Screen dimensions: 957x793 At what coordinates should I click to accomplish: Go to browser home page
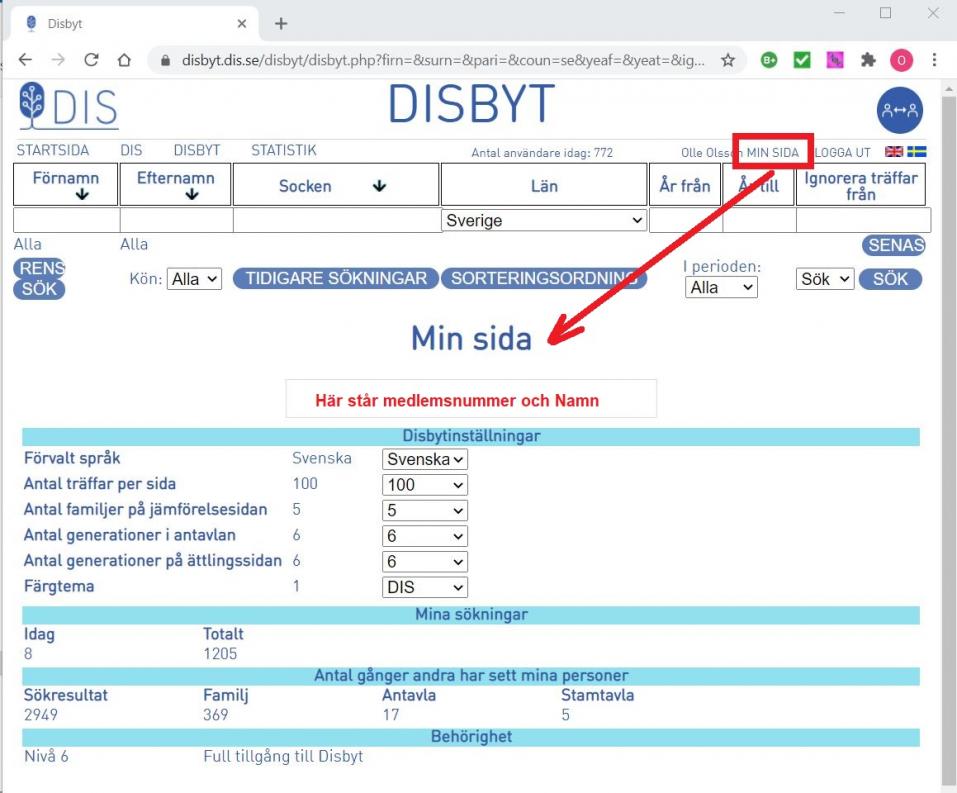point(124,60)
